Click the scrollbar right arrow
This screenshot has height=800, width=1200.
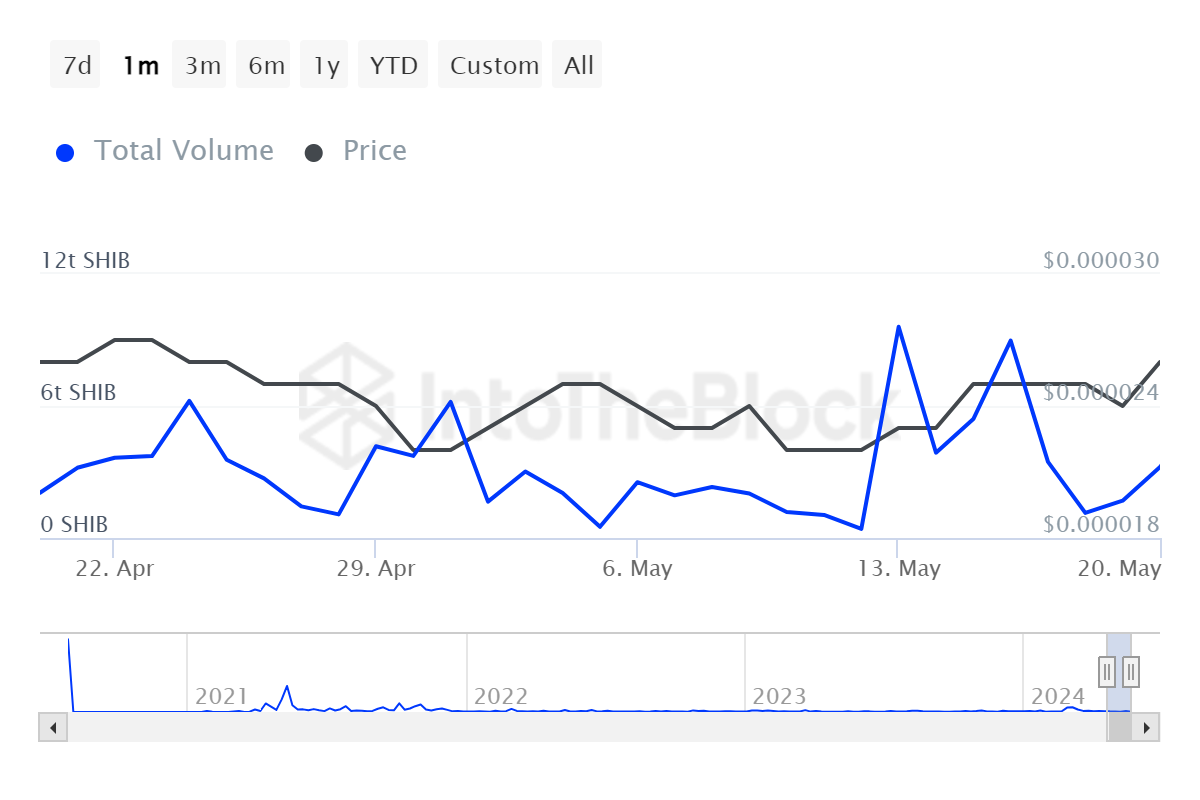point(1147,727)
